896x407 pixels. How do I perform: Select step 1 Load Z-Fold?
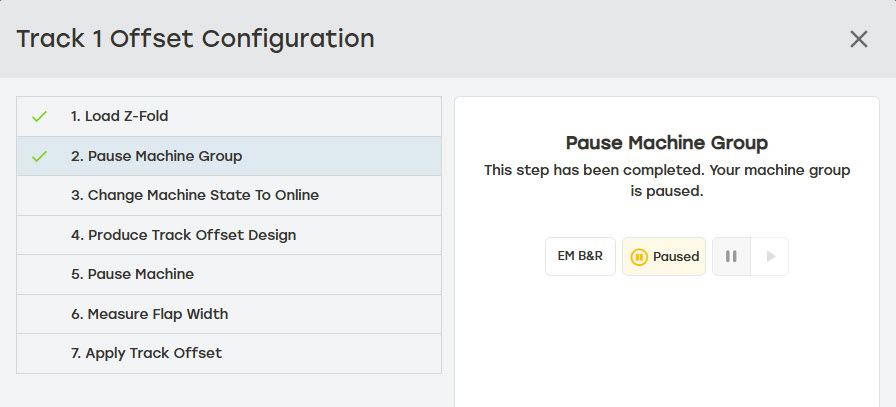click(119, 116)
